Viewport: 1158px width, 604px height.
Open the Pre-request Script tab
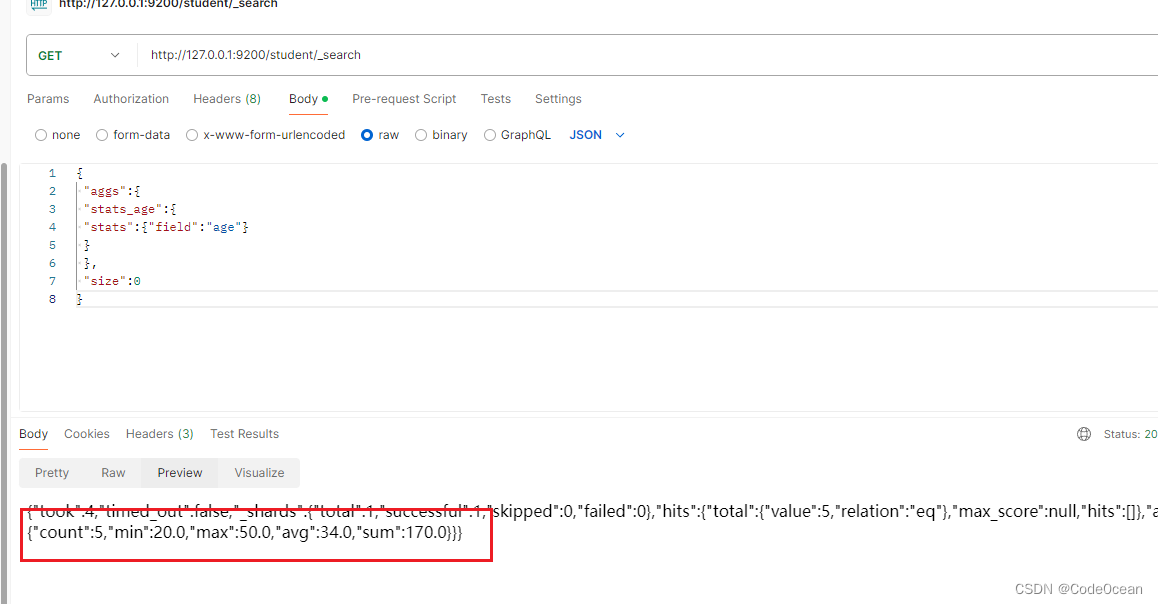coord(404,99)
